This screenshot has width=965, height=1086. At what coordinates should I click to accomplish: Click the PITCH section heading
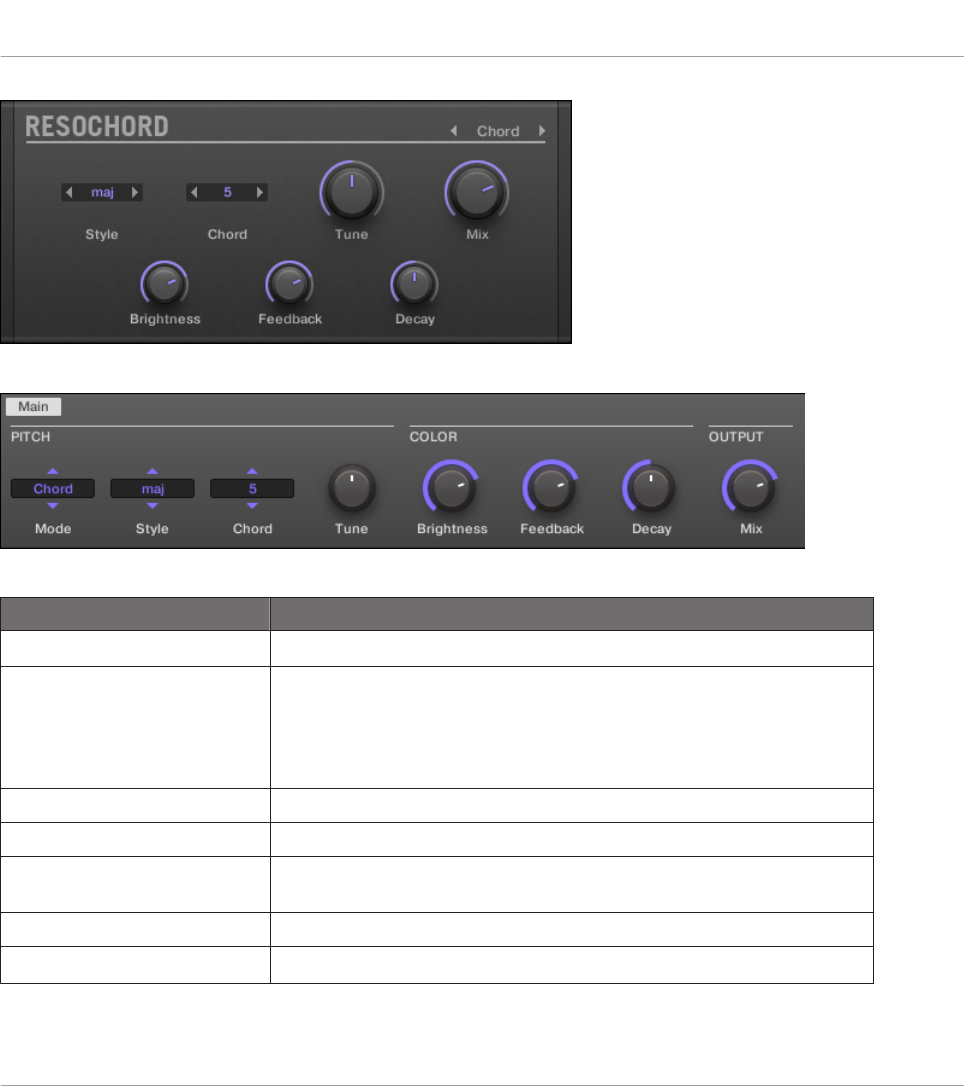click(30, 437)
